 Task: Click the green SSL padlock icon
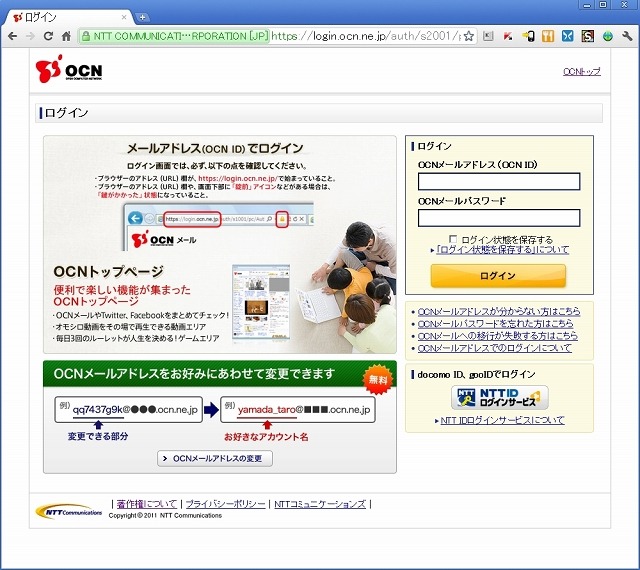click(x=86, y=36)
